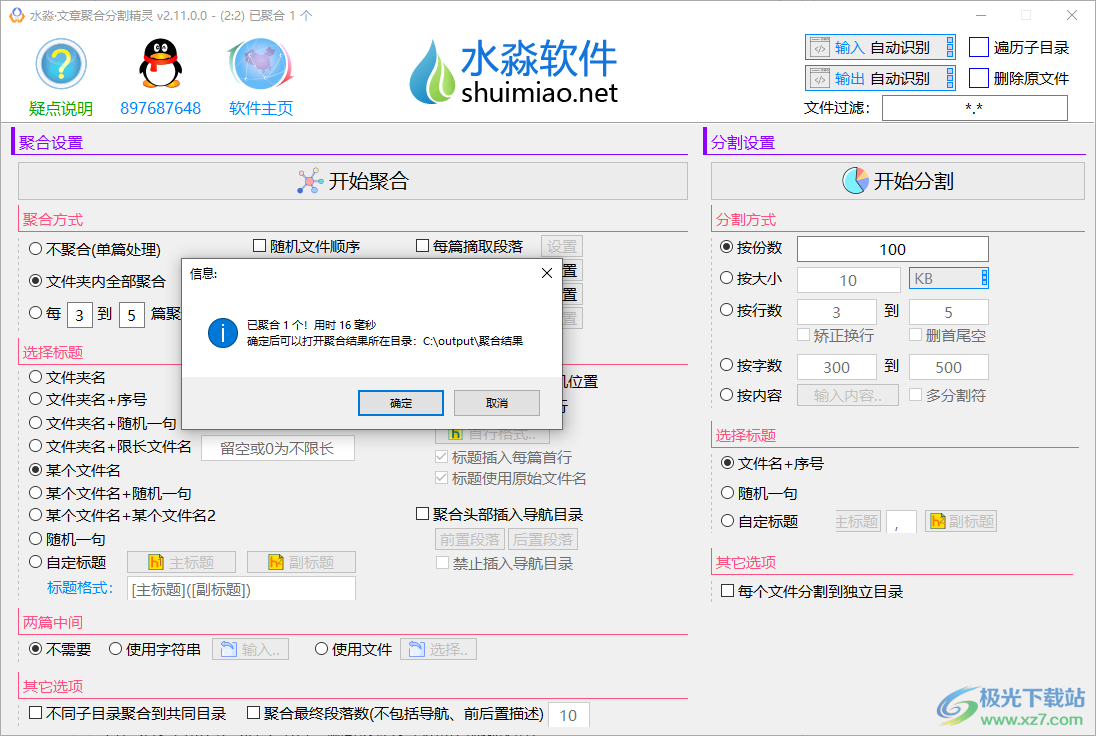Toggle 随机文件顺序 checkbox
The height and width of the screenshot is (736, 1096).
[x=259, y=246]
